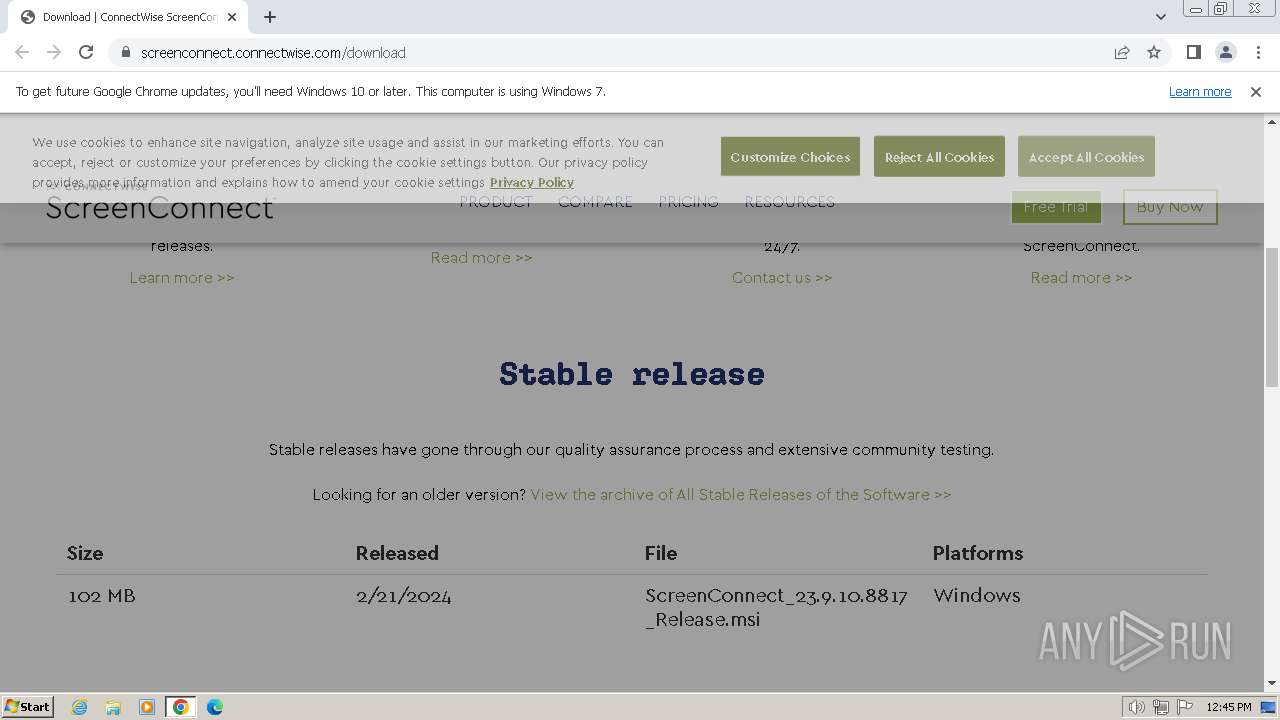The width and height of the screenshot is (1280, 720).
Task: Click the Free Trial button
Action: (1056, 207)
